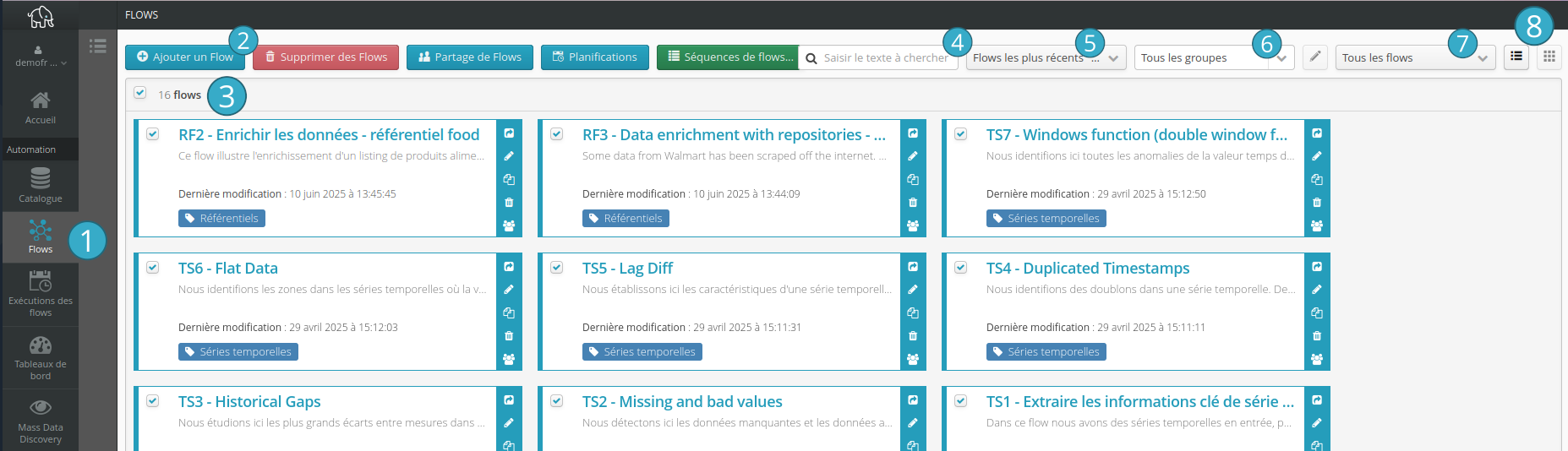Duplicate the TS5 Lag Diff flow copy icon
The image size is (1568, 451).
(913, 312)
